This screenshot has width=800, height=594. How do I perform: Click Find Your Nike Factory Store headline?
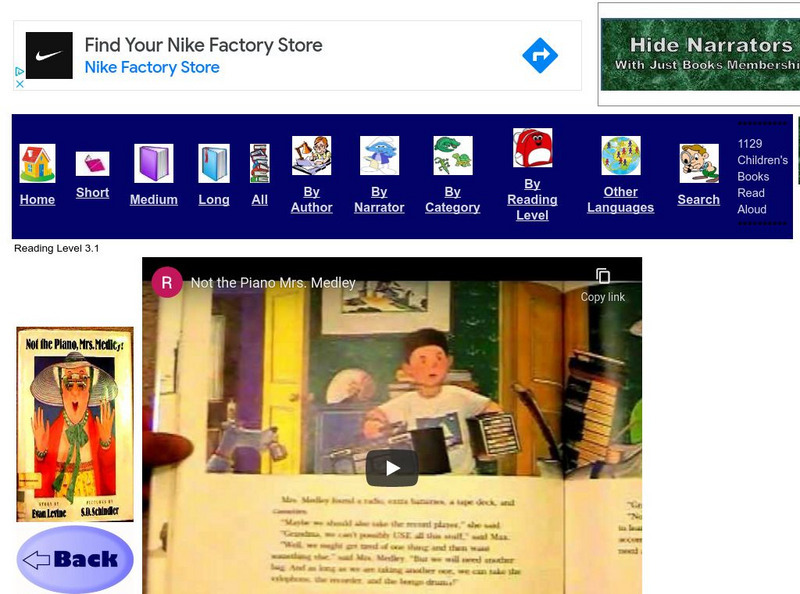click(204, 45)
